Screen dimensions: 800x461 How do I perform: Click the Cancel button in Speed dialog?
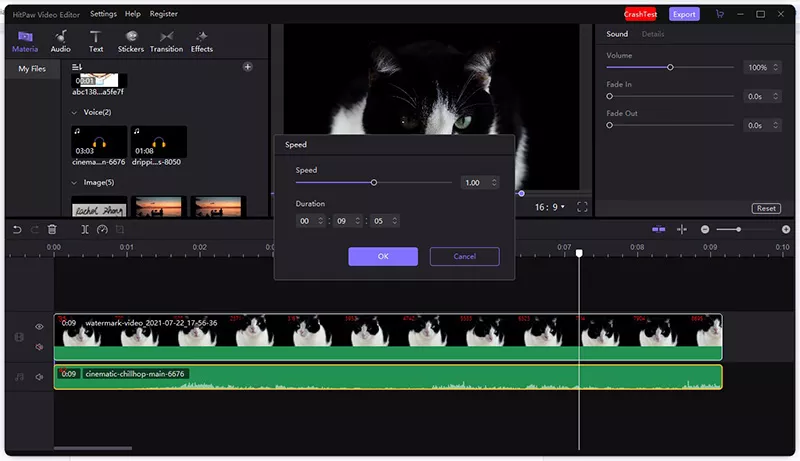[x=464, y=256]
